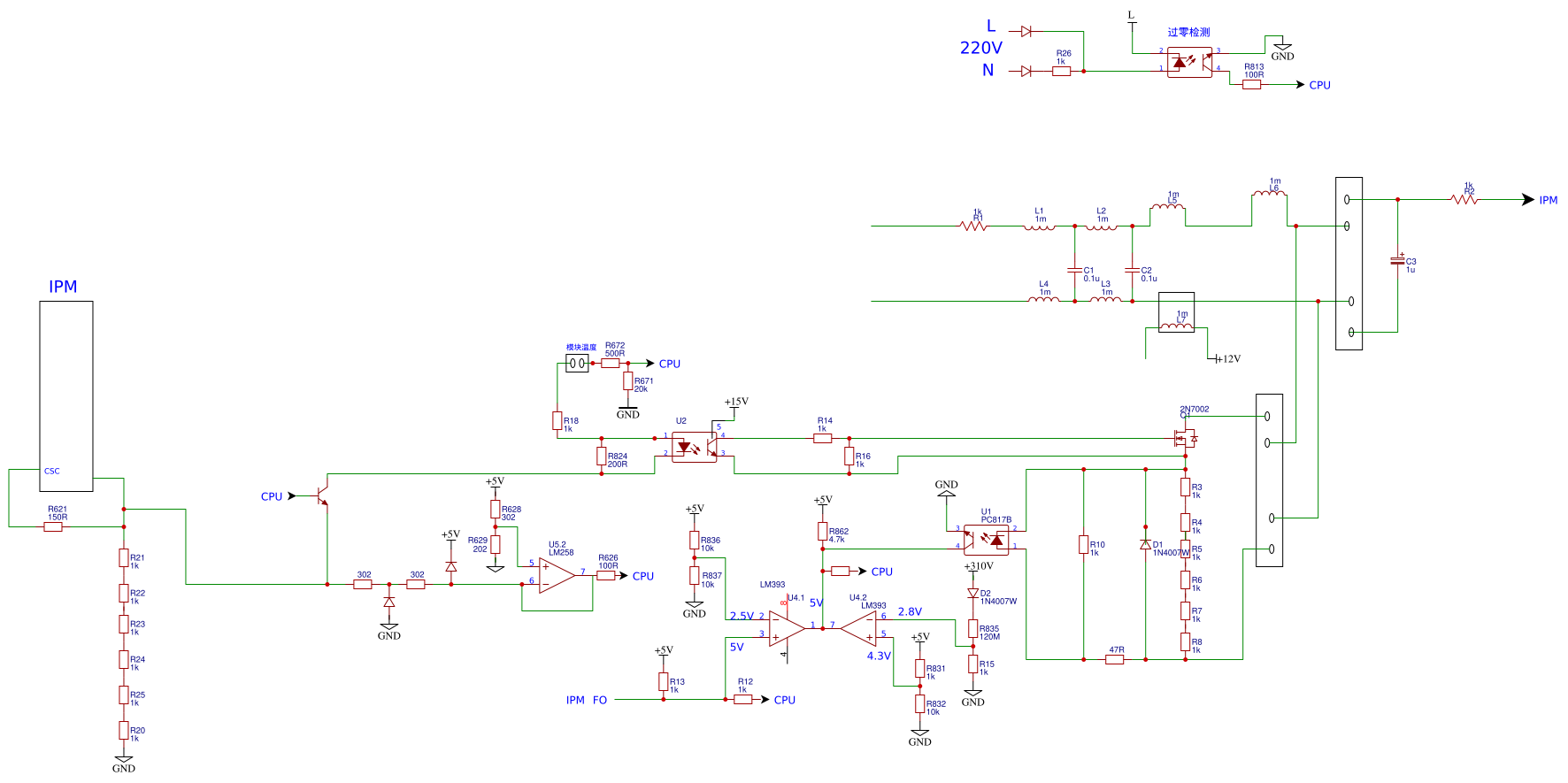Click the 47R resistor symbol
The height and width of the screenshot is (783, 1568).
click(1115, 660)
